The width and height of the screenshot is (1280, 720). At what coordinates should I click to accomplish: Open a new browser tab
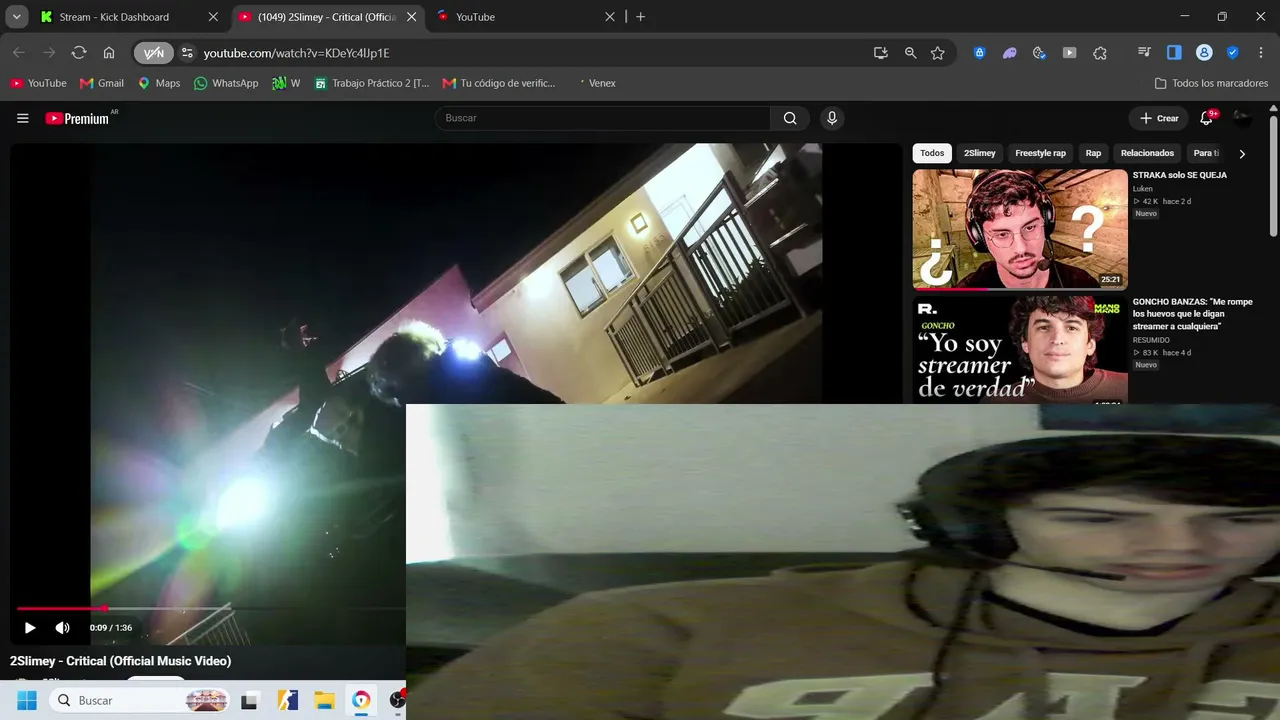point(641,17)
